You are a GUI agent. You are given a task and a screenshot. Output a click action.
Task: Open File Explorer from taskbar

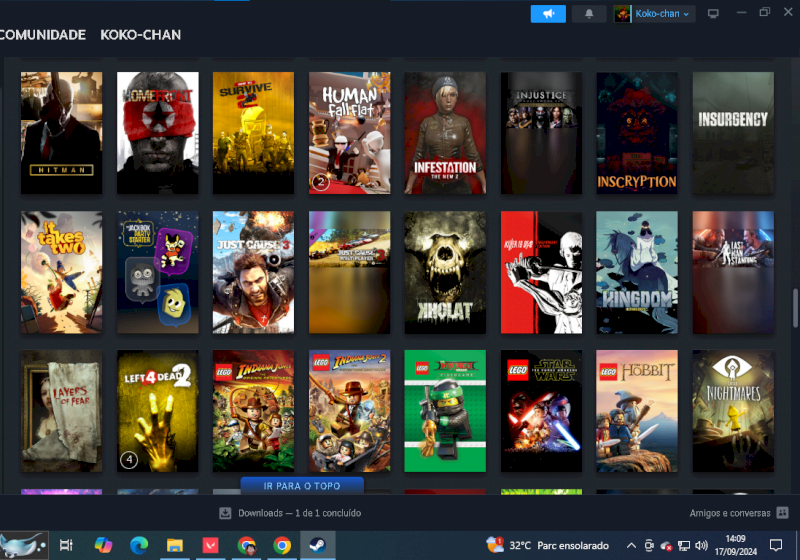[174, 545]
